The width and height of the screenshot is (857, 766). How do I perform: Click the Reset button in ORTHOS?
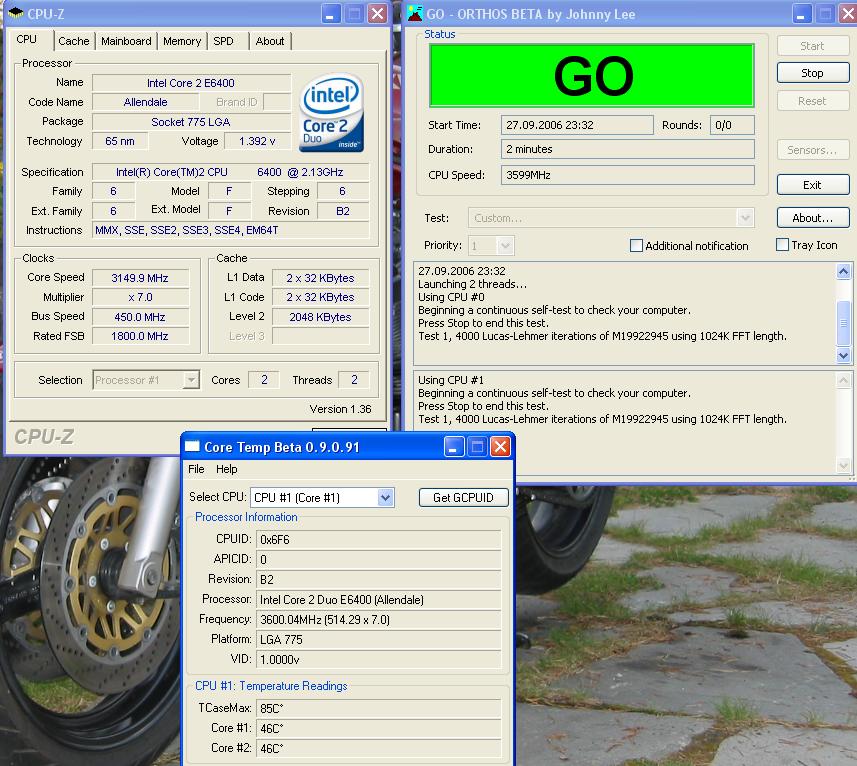click(813, 101)
